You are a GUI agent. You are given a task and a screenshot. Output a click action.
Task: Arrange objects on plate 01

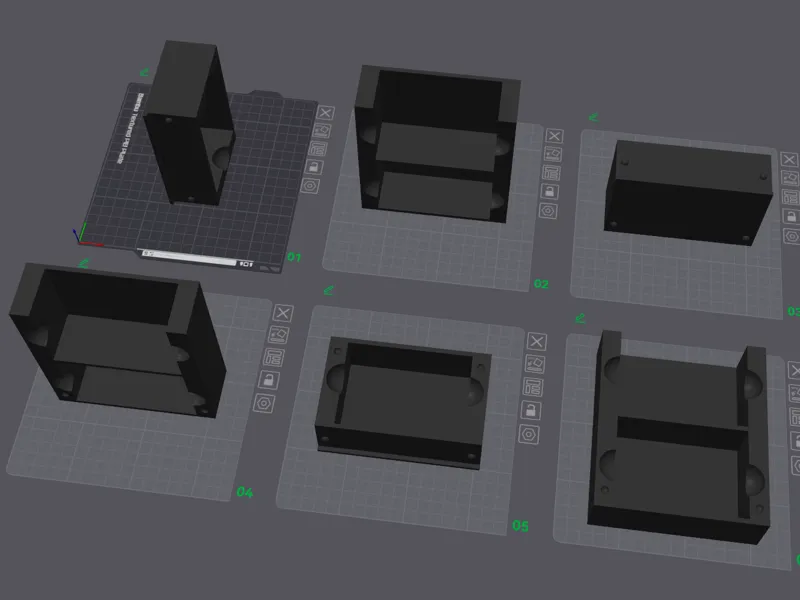click(x=318, y=149)
